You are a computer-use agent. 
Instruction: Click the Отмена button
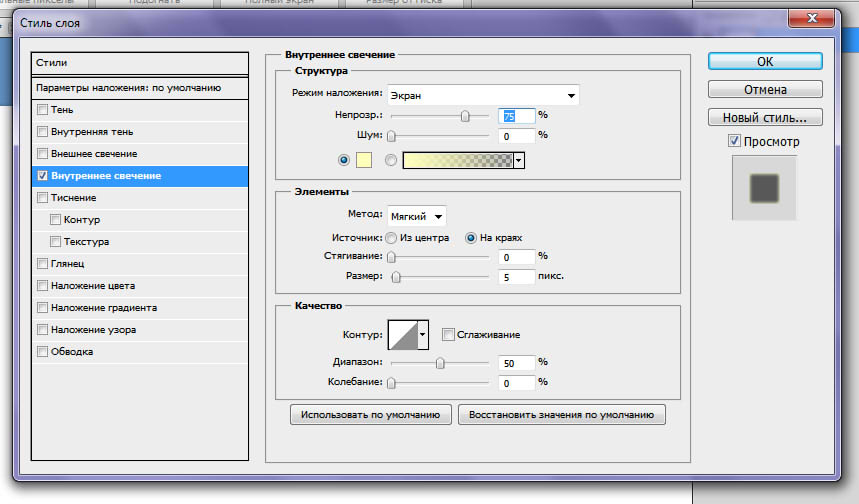point(765,89)
